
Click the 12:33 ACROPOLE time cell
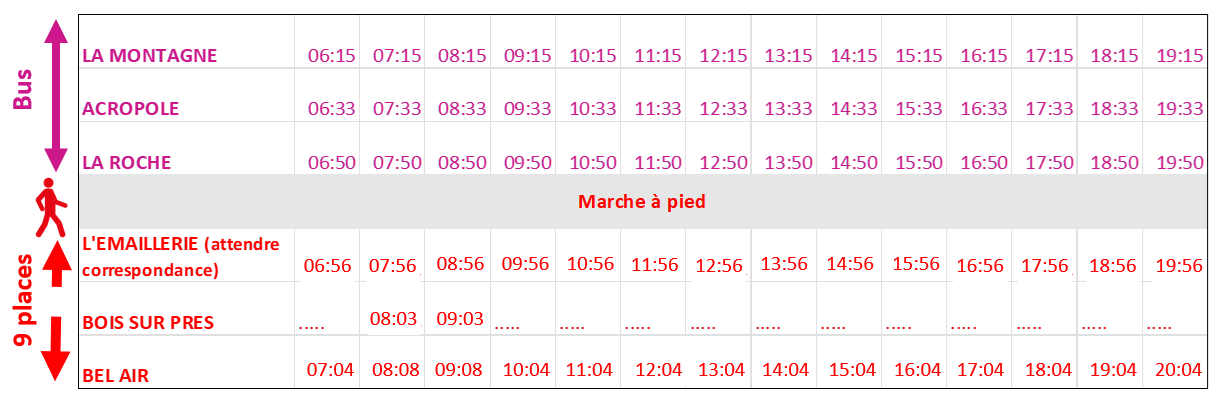pos(723,109)
